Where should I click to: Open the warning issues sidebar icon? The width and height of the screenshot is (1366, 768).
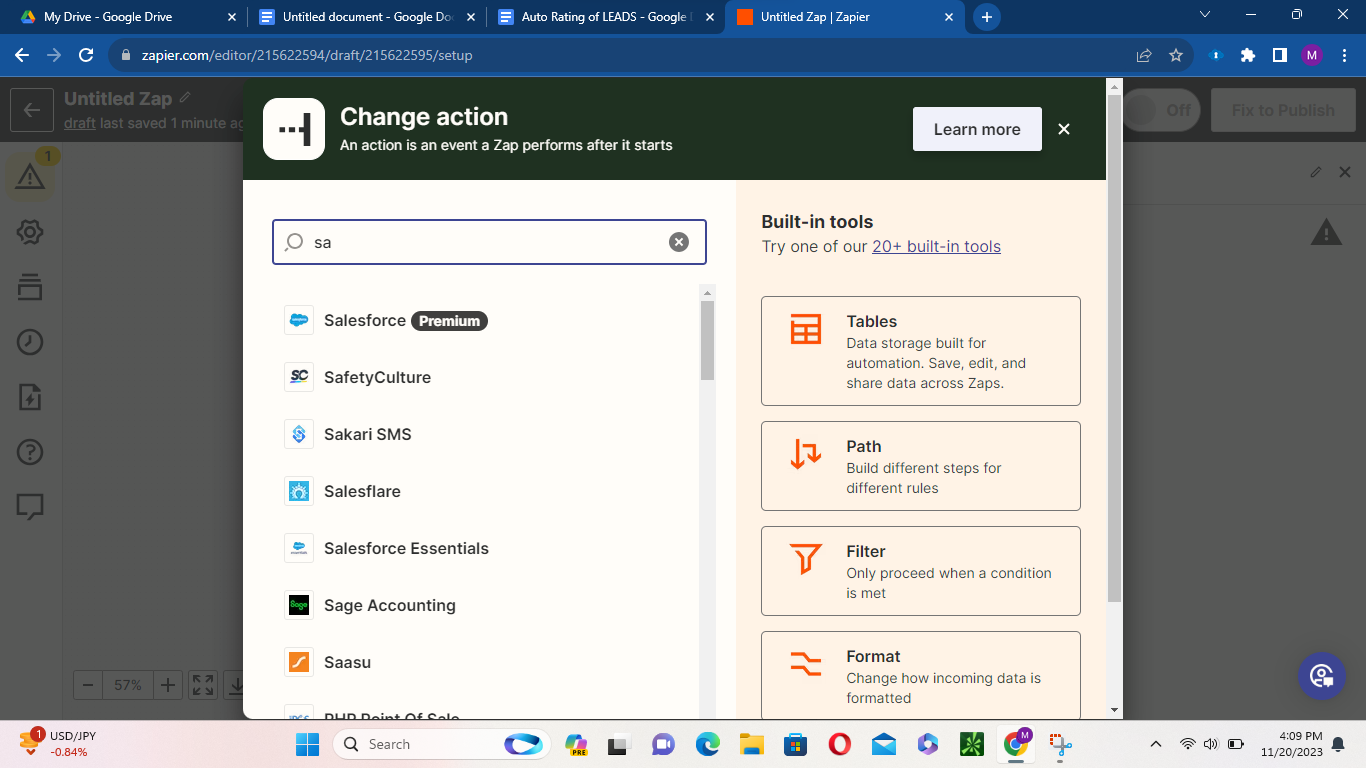pos(30,177)
